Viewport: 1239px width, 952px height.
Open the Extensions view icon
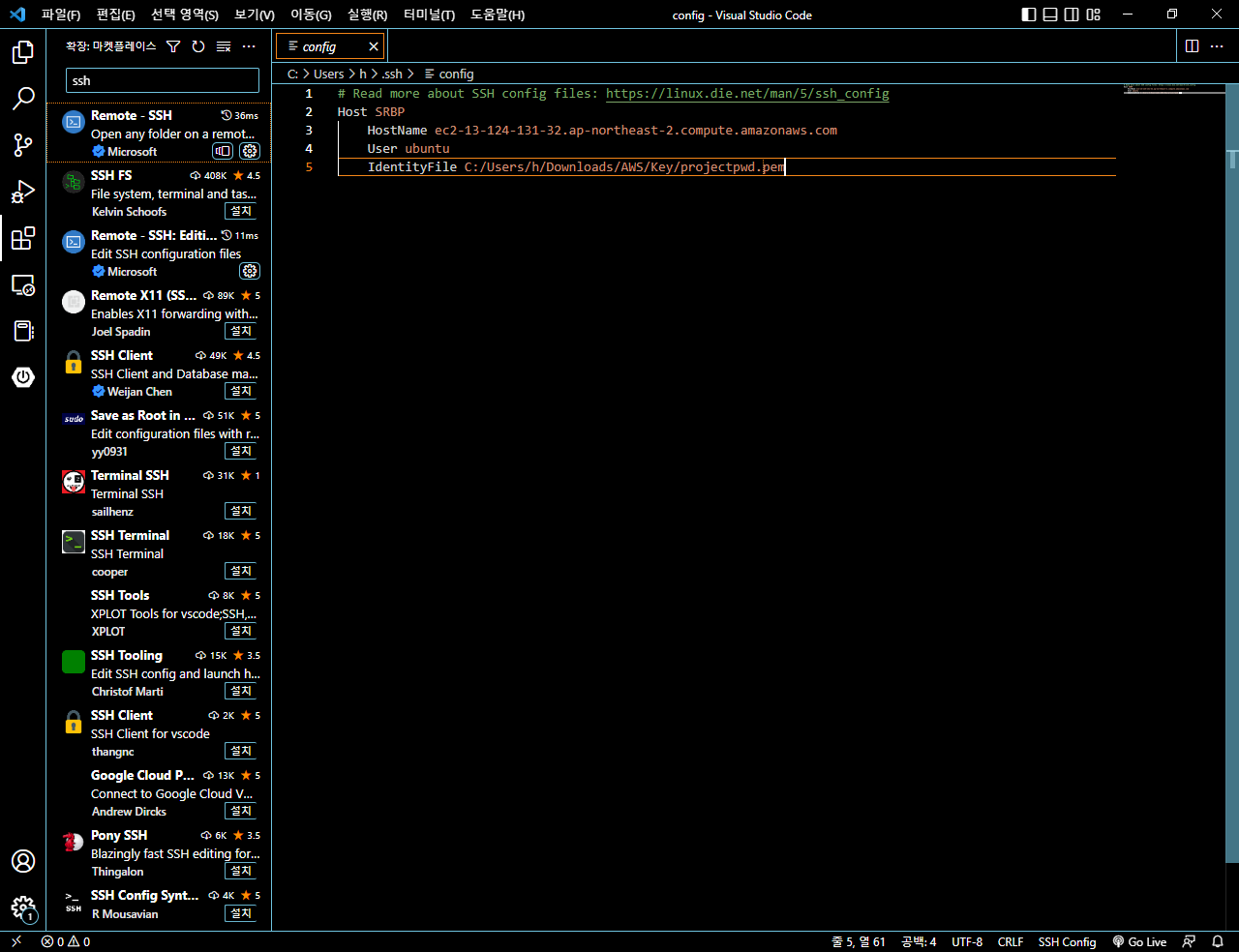click(23, 238)
